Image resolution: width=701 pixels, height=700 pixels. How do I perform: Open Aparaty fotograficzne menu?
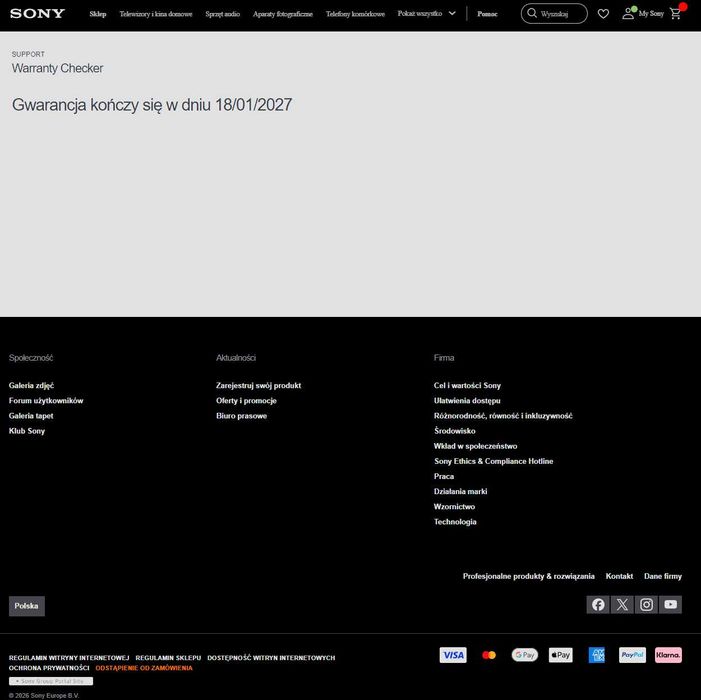[283, 14]
